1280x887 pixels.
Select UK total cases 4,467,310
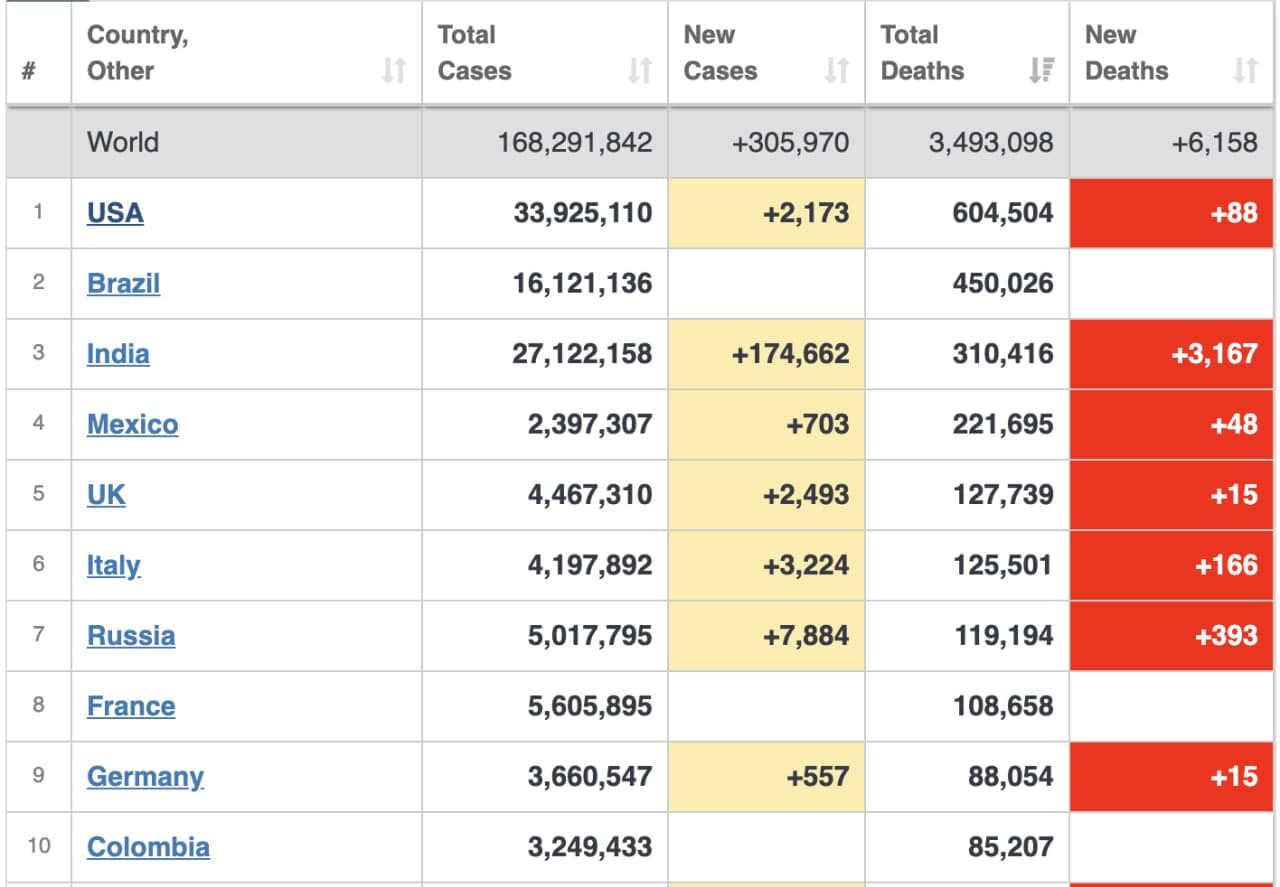pyautogui.click(x=591, y=495)
